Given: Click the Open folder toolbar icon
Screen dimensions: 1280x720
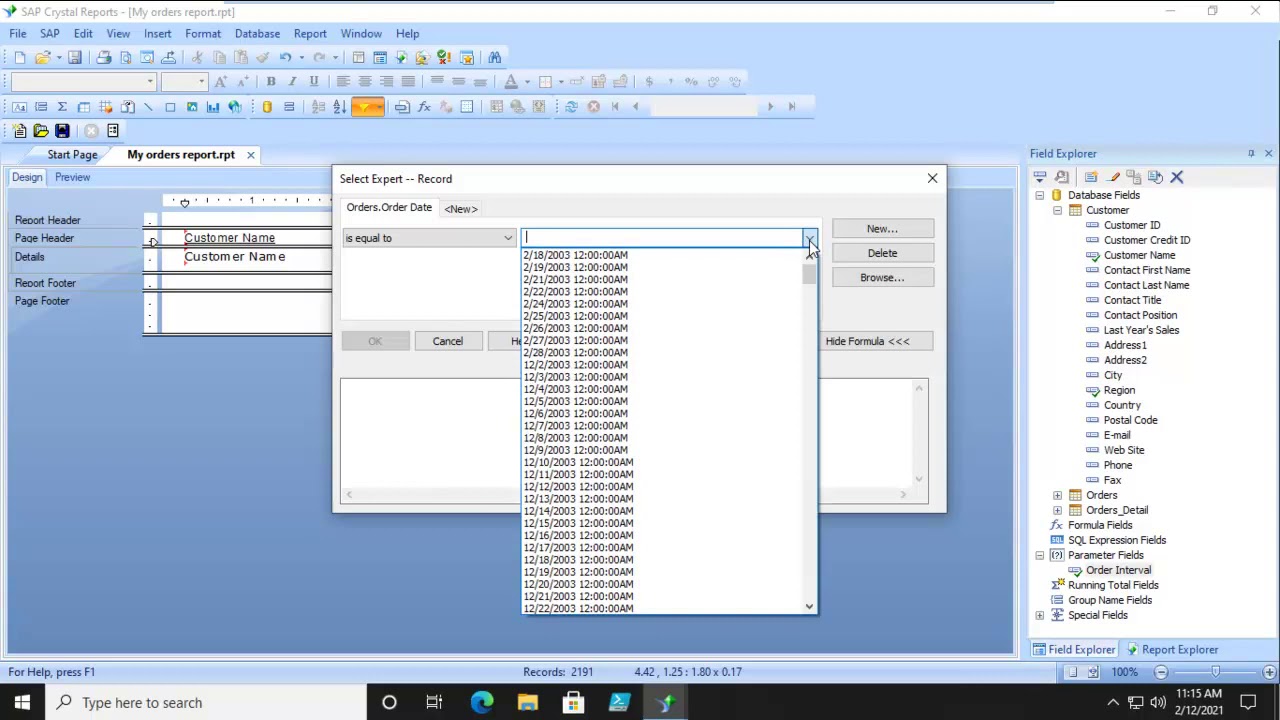Looking at the screenshot, I should tap(42, 57).
